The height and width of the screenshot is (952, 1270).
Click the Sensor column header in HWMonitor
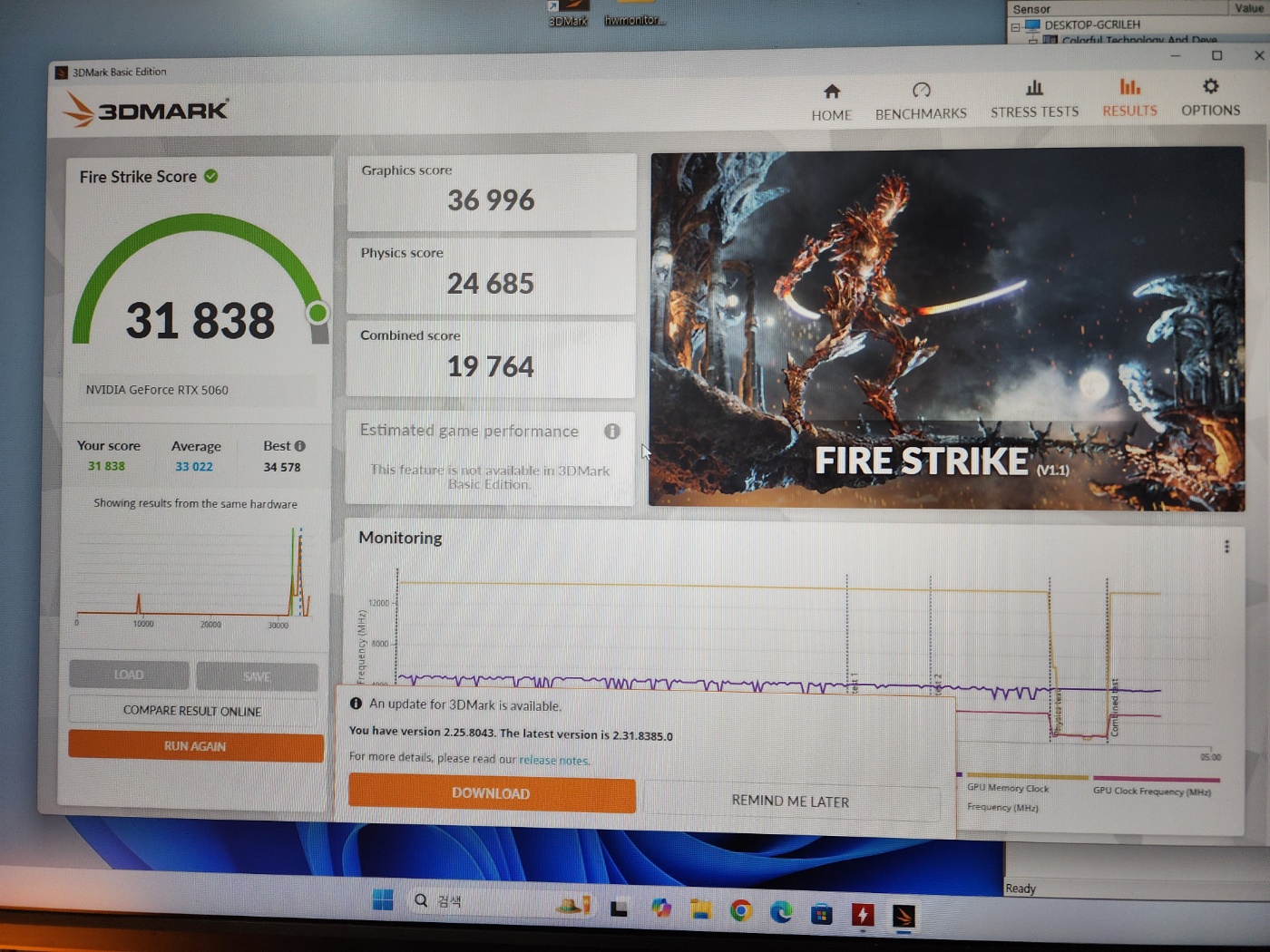tap(1116, 9)
